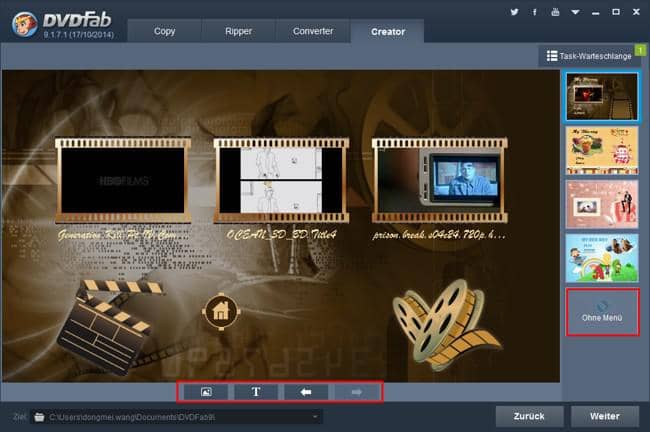Click the prison break video thumbnail

pyautogui.click(x=439, y=180)
